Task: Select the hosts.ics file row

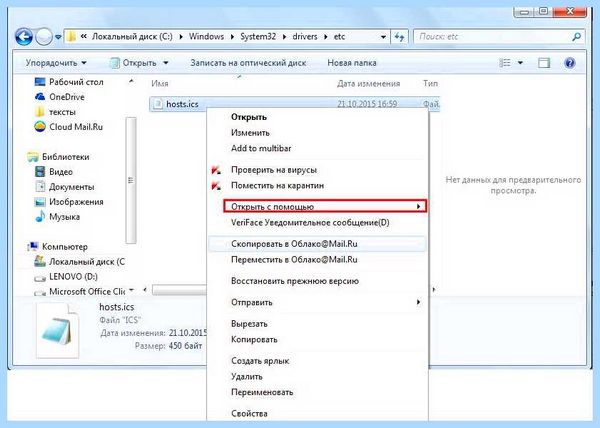Action: 294,104
